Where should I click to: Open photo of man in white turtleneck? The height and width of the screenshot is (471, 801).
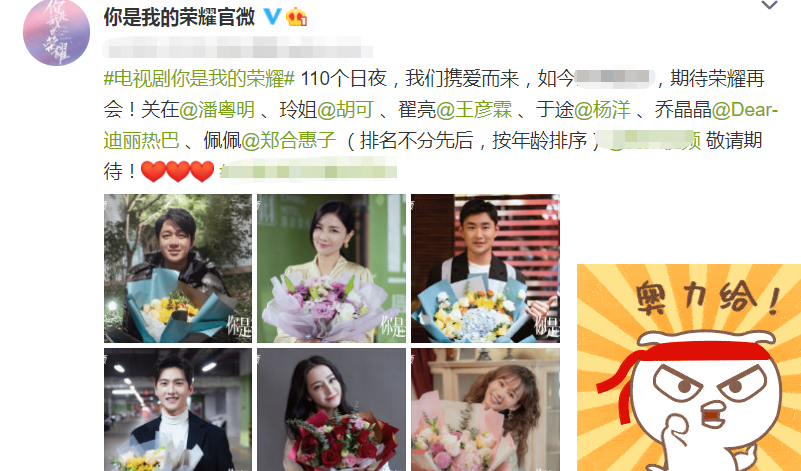[x=178, y=410]
